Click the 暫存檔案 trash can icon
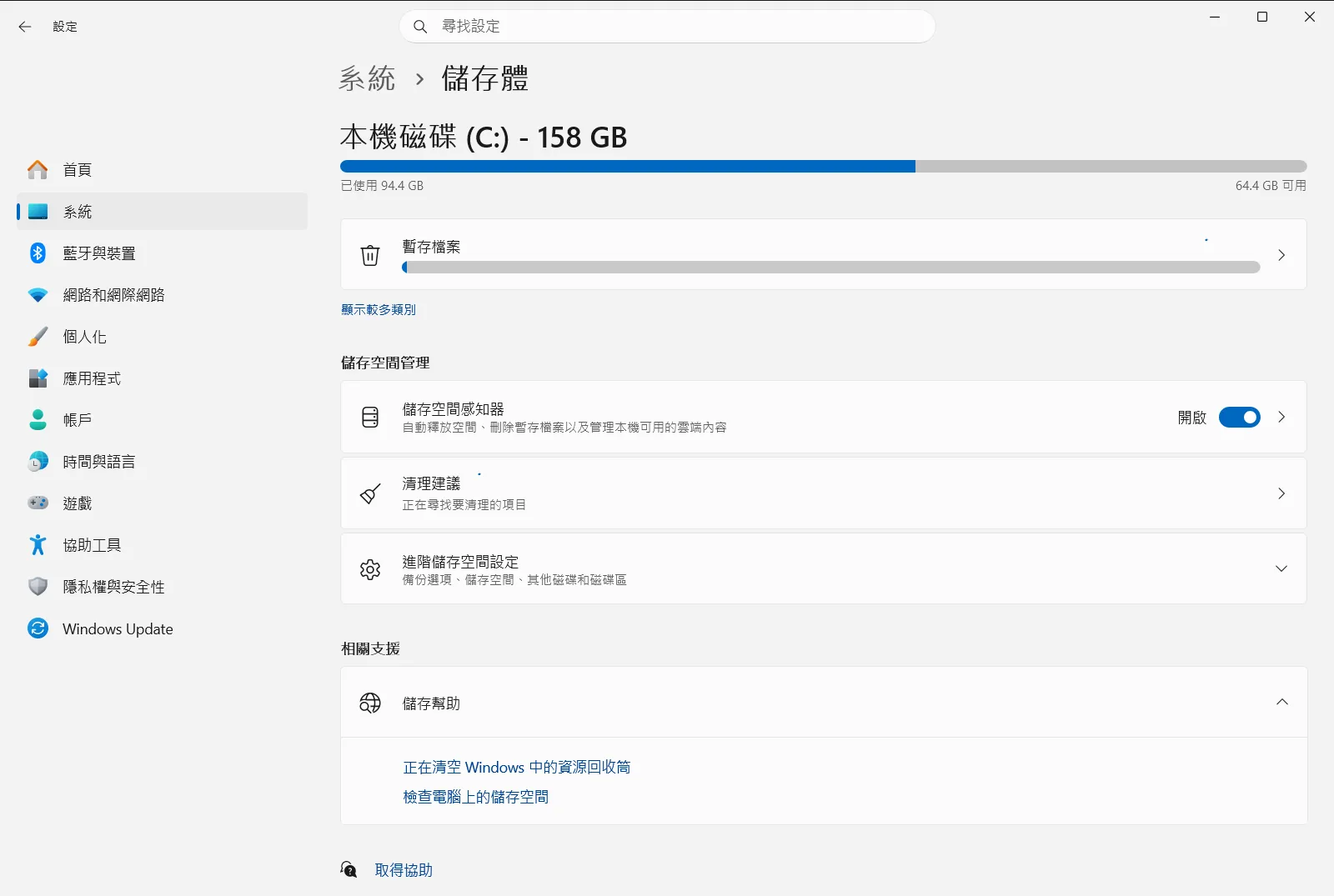 (x=370, y=255)
